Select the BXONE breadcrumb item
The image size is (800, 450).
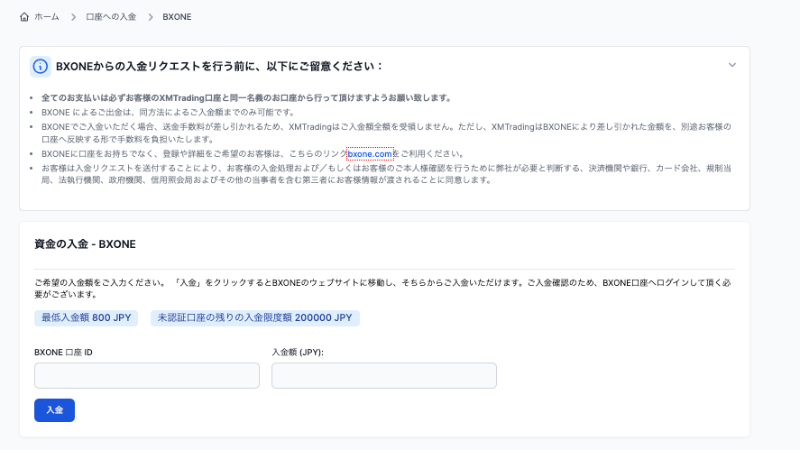177,17
